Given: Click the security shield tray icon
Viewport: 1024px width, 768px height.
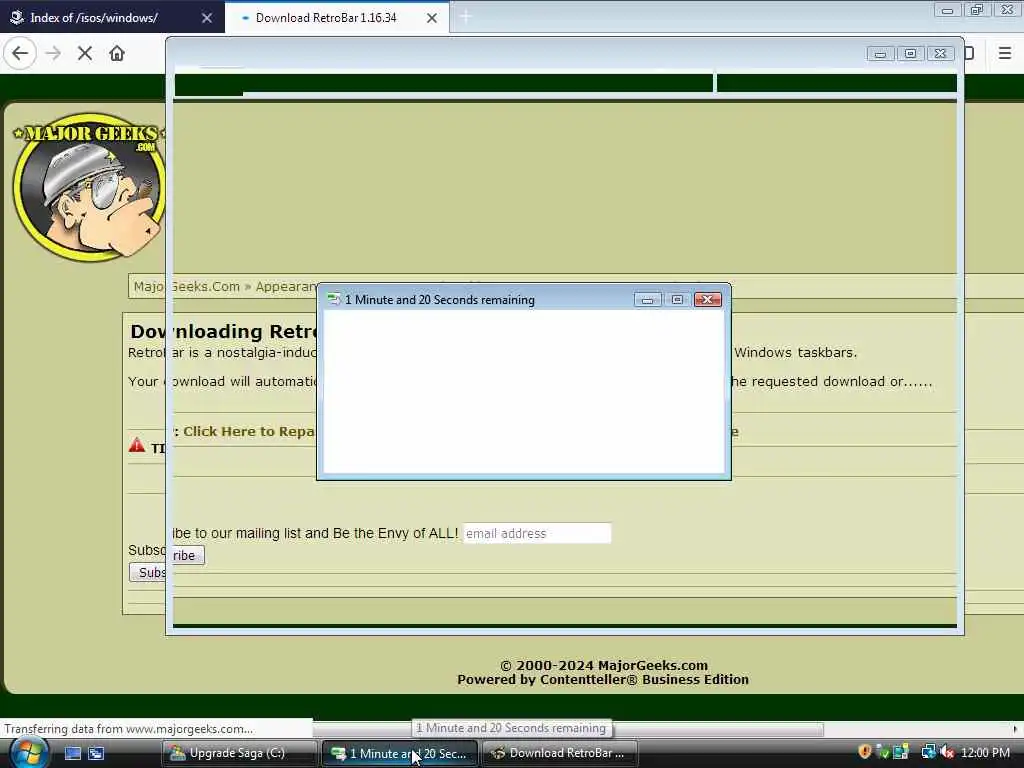Looking at the screenshot, I should pyautogui.click(x=865, y=752).
